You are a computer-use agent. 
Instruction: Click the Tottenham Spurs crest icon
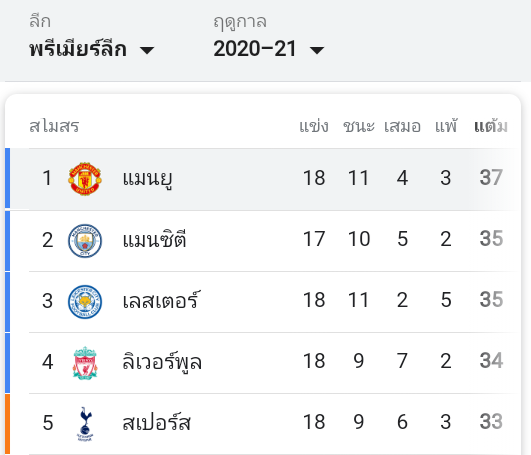pos(85,424)
